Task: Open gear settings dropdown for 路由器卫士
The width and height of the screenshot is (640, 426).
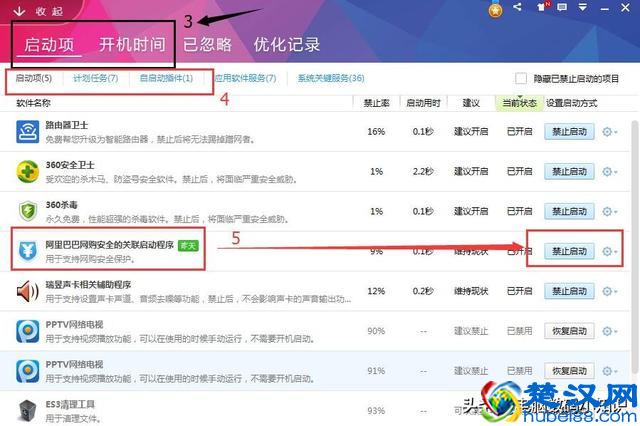Action: (610, 132)
